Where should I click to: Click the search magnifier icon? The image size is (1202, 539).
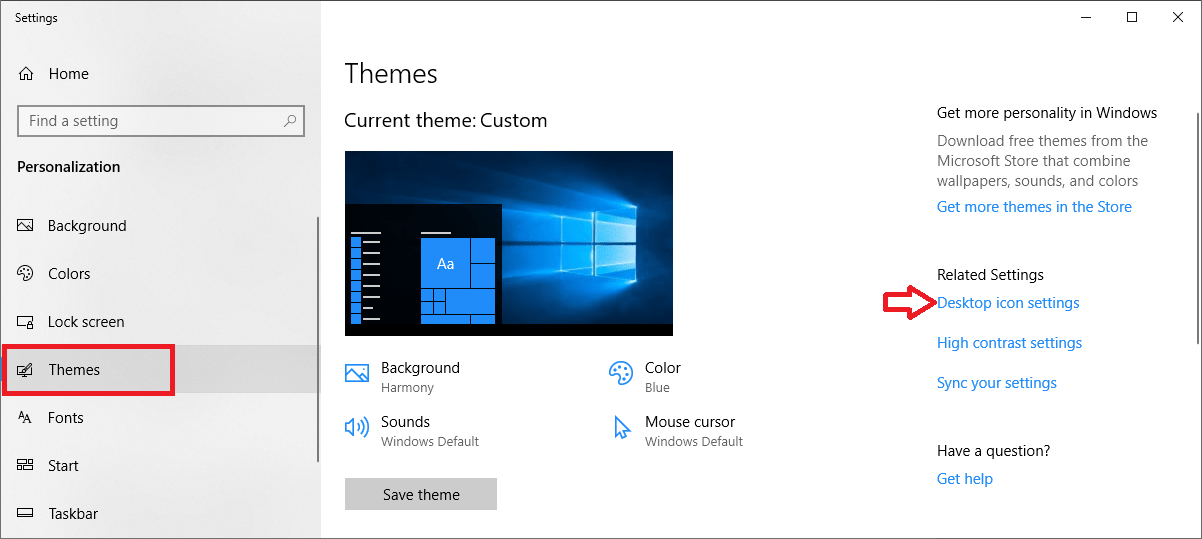[290, 121]
